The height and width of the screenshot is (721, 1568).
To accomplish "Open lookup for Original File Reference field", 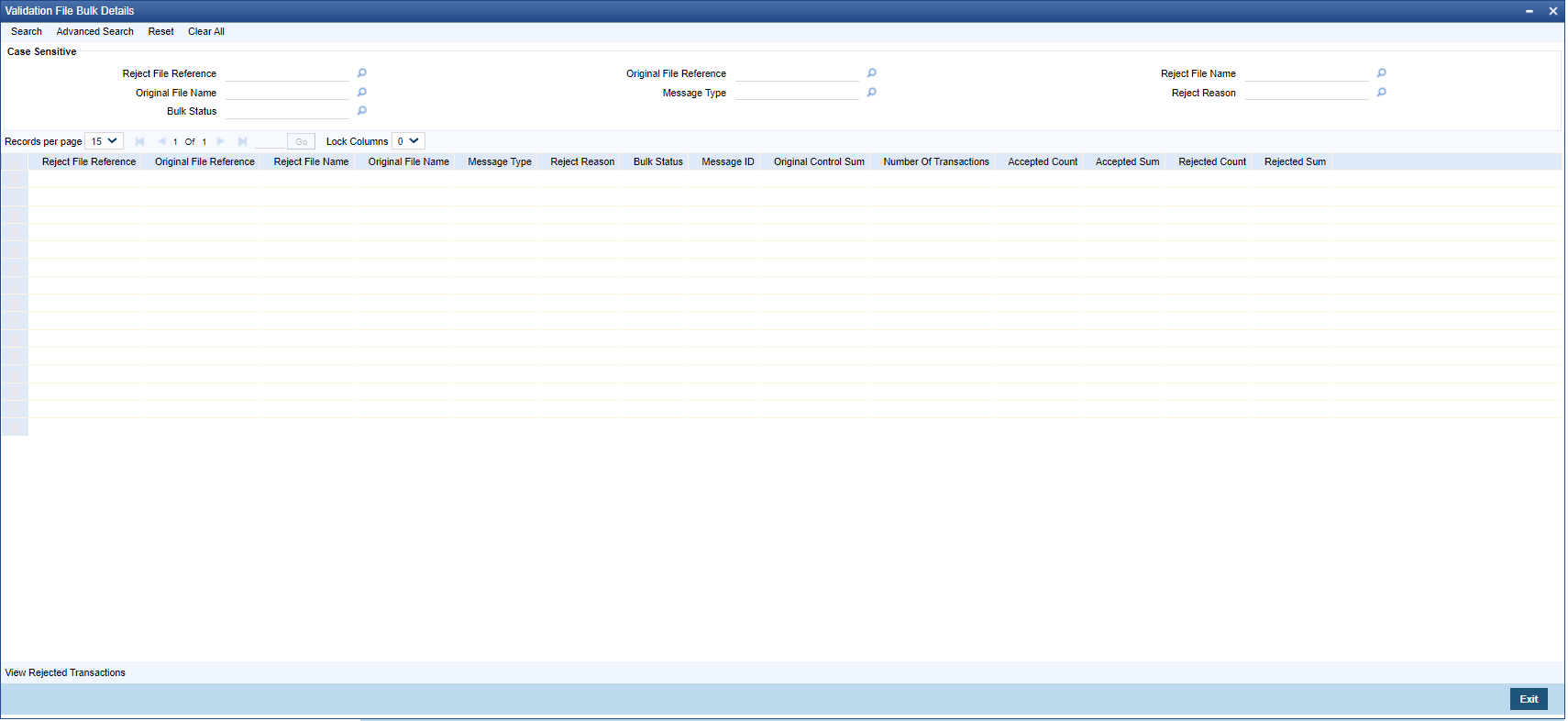I will tap(872, 73).
